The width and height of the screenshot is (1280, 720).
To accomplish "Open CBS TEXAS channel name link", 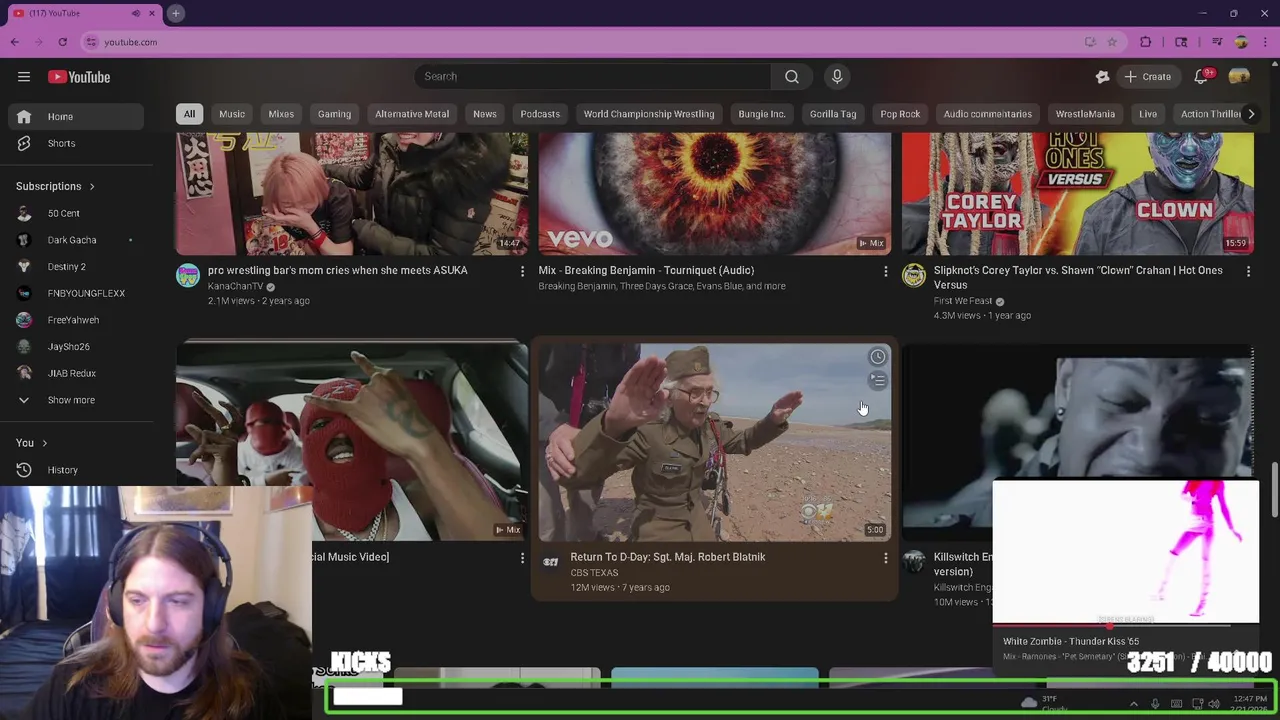I will (x=594, y=573).
